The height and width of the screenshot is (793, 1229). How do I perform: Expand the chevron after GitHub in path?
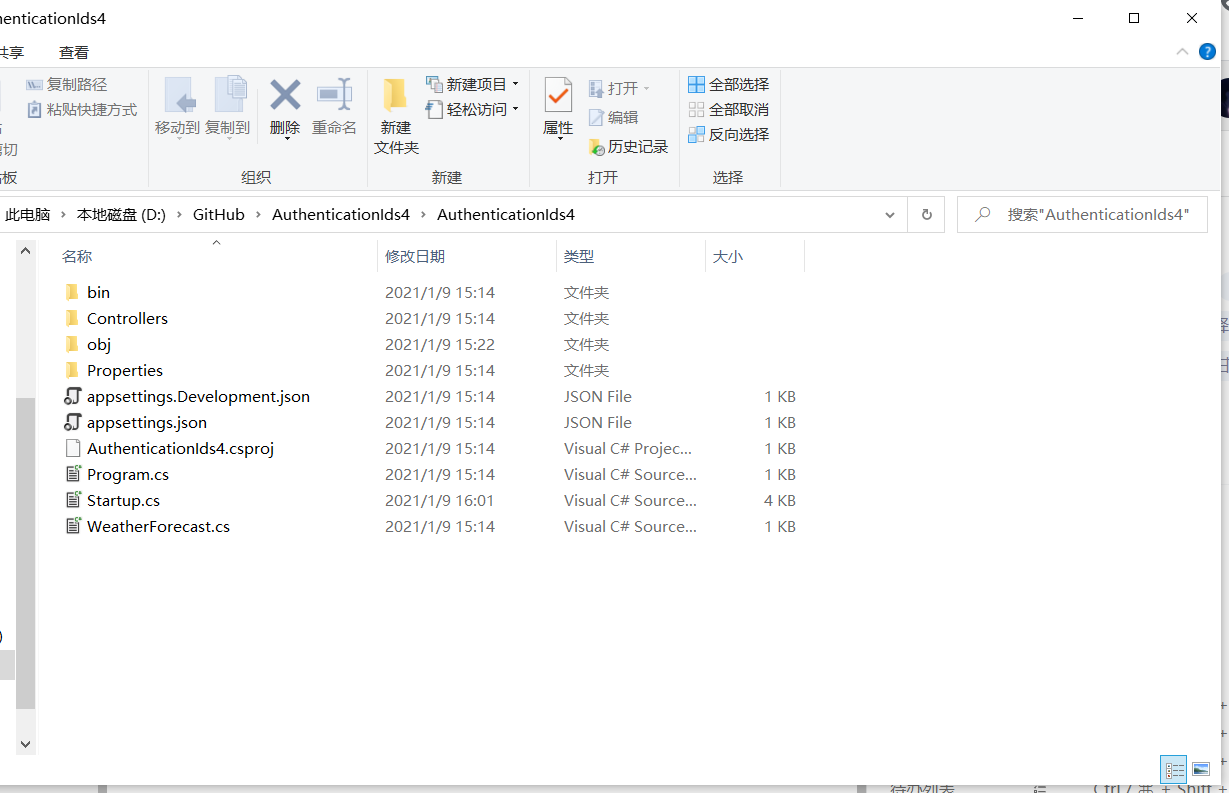pyautogui.click(x=258, y=214)
